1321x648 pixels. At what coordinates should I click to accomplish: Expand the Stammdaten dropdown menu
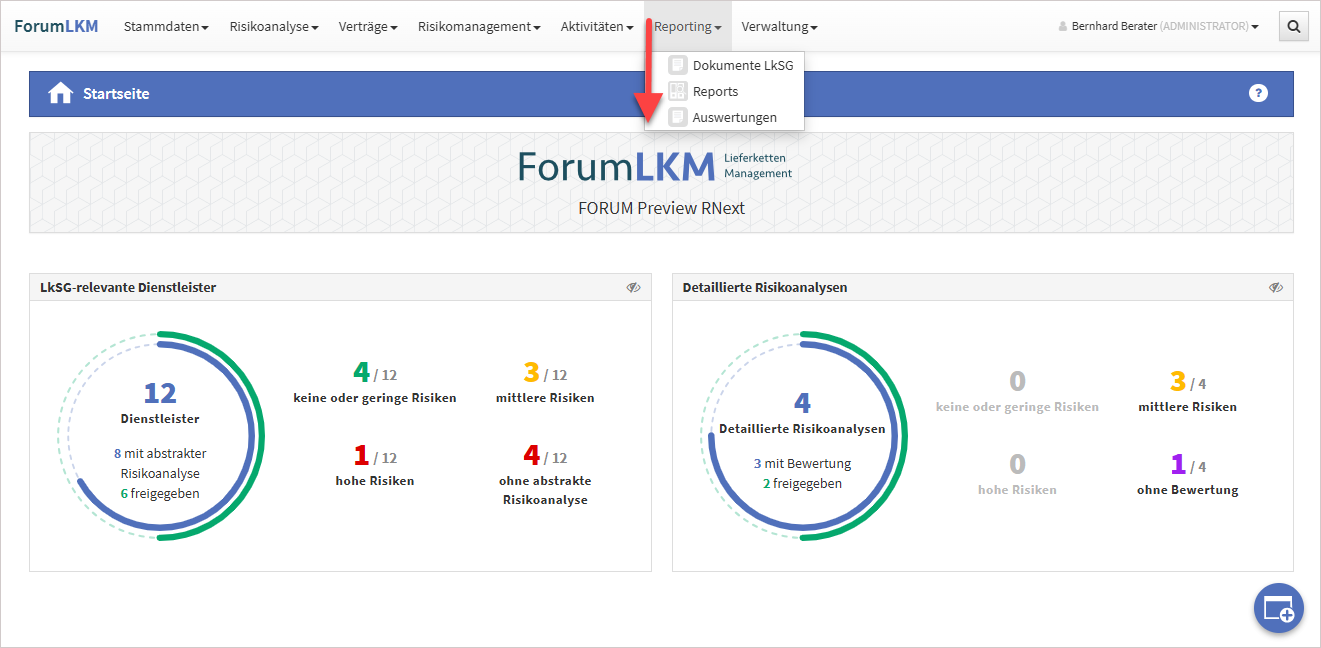pos(166,27)
